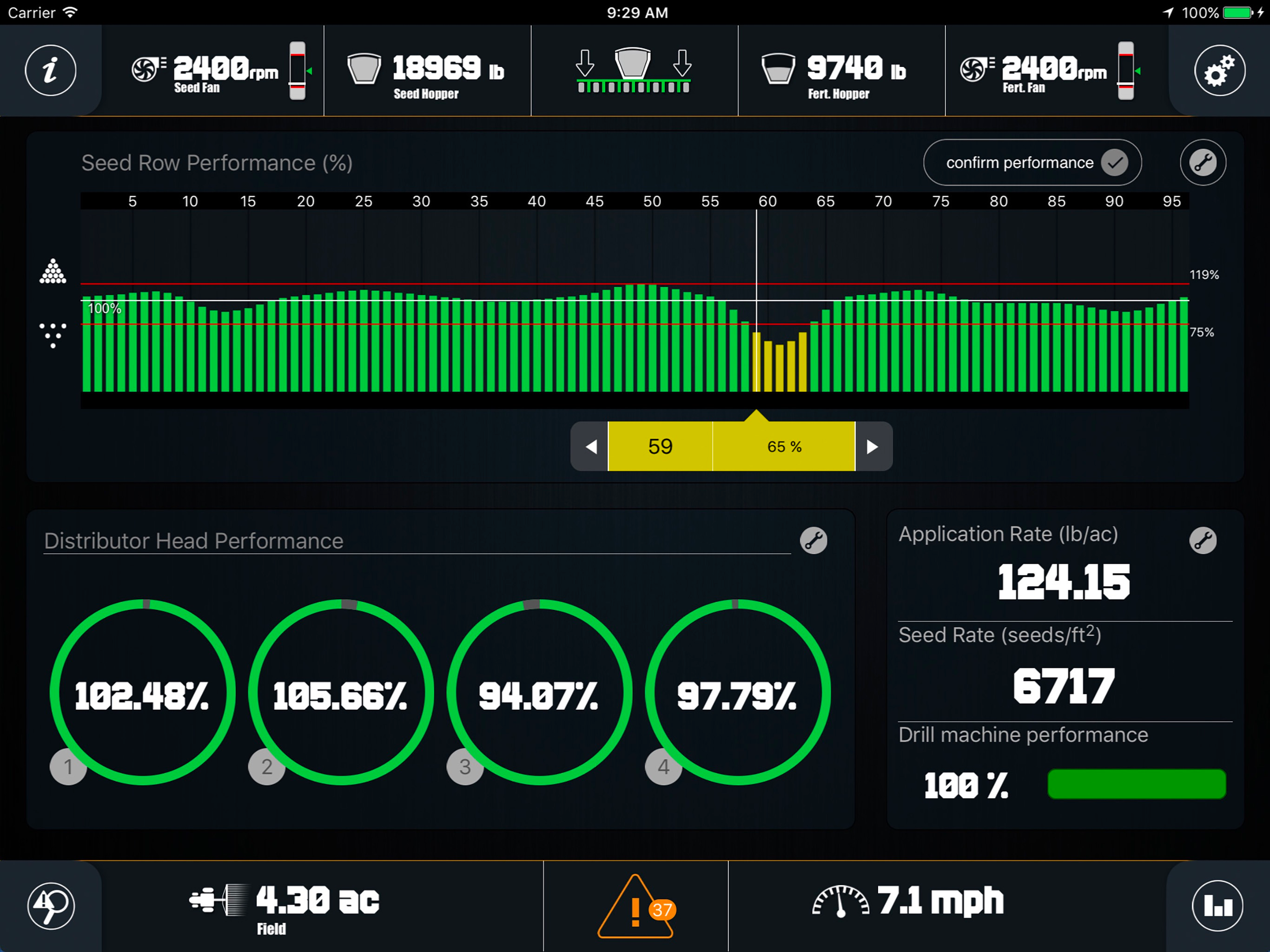Open the bar chart statistics icon
The image size is (1270, 952).
pos(1218,906)
